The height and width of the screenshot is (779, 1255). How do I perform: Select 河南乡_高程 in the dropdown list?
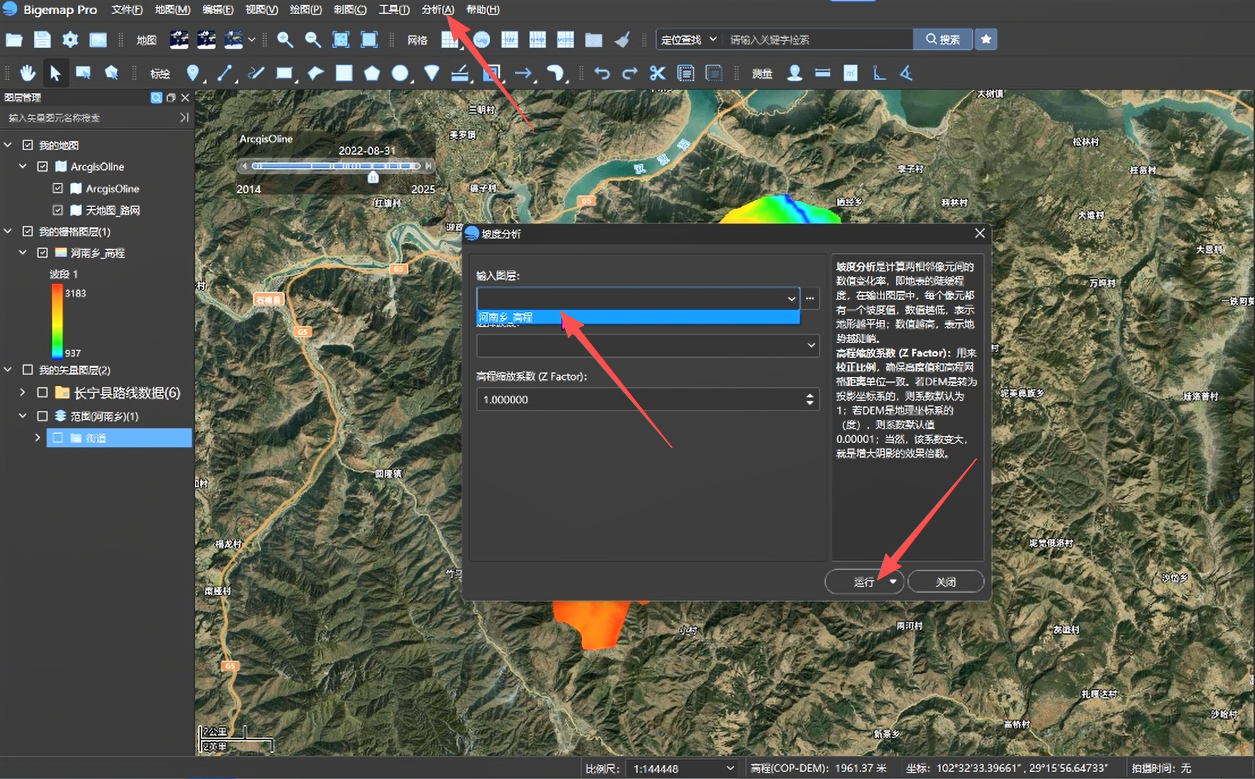pos(638,317)
